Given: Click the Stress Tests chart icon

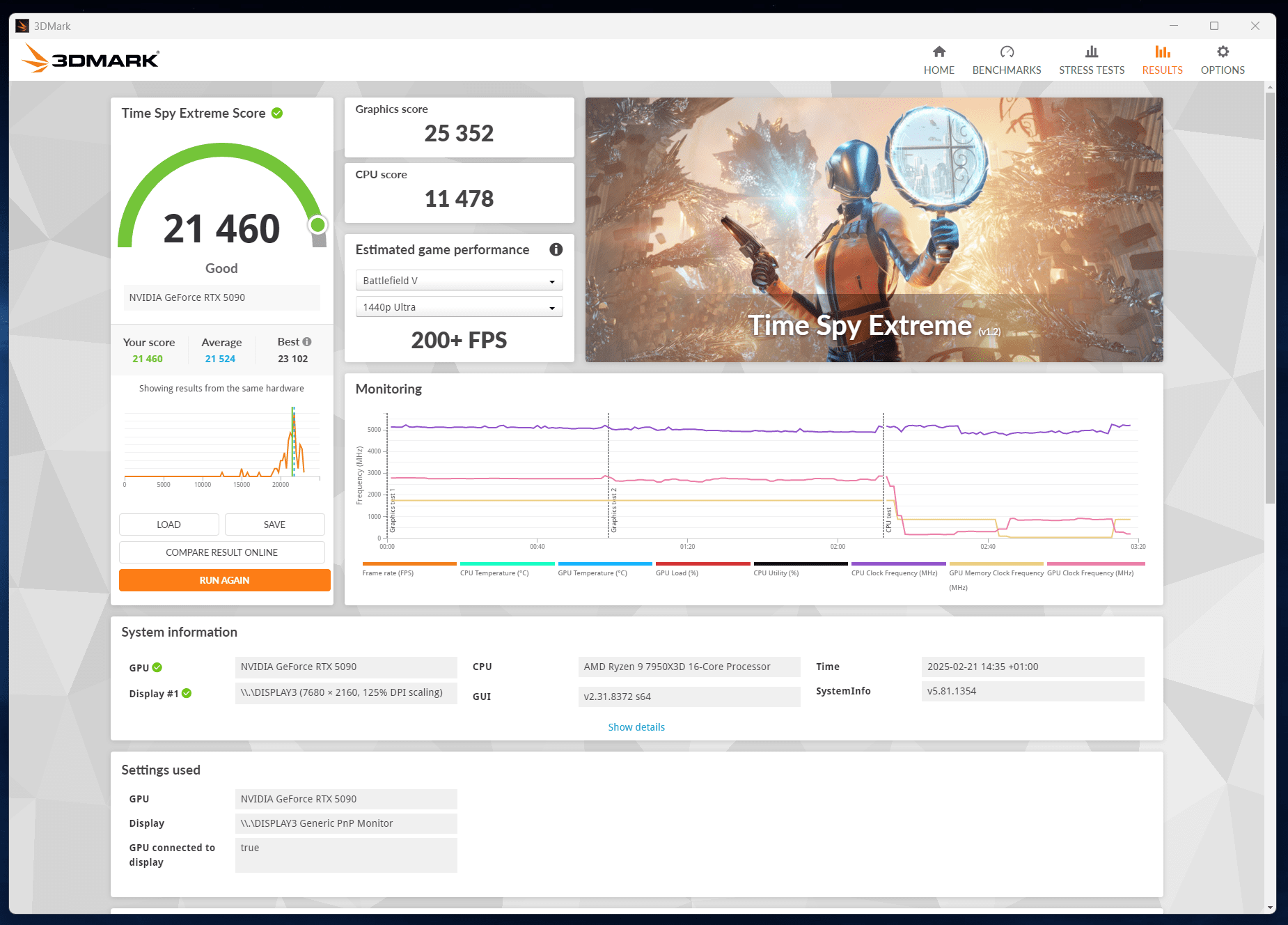Looking at the screenshot, I should tap(1091, 52).
